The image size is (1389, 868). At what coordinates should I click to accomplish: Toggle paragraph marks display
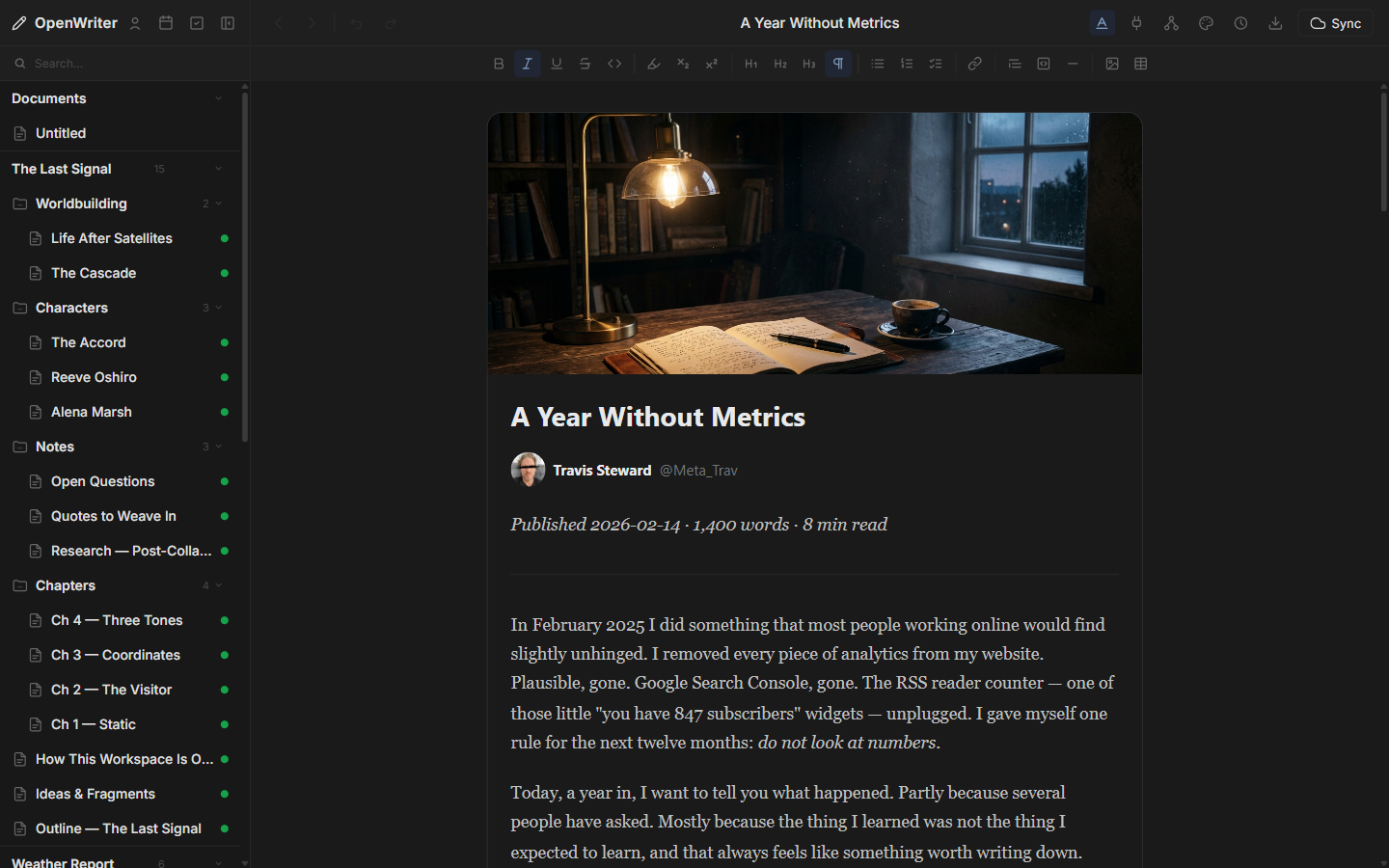pyautogui.click(x=837, y=63)
